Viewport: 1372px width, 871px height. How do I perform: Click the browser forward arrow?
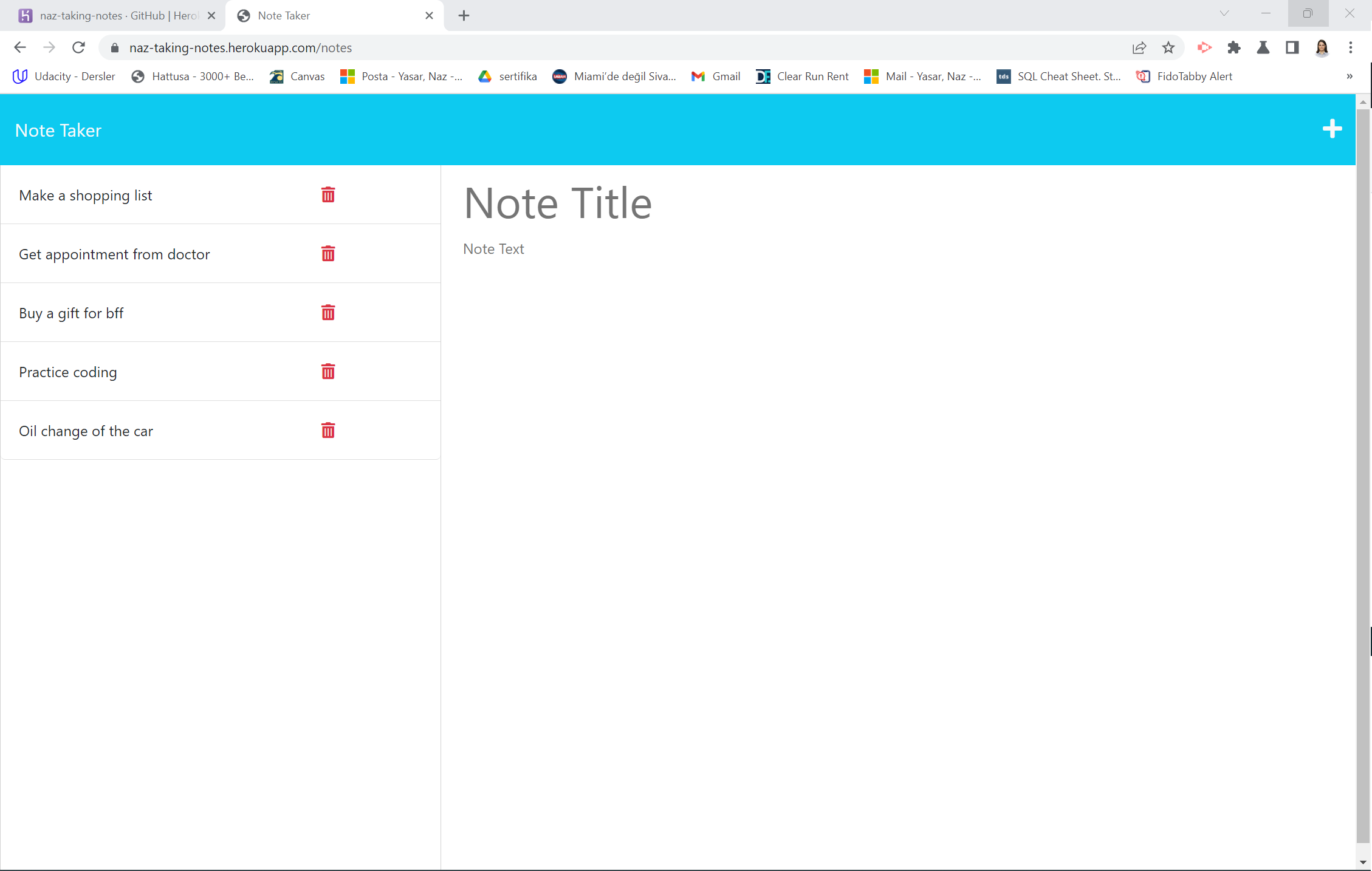pyautogui.click(x=49, y=47)
